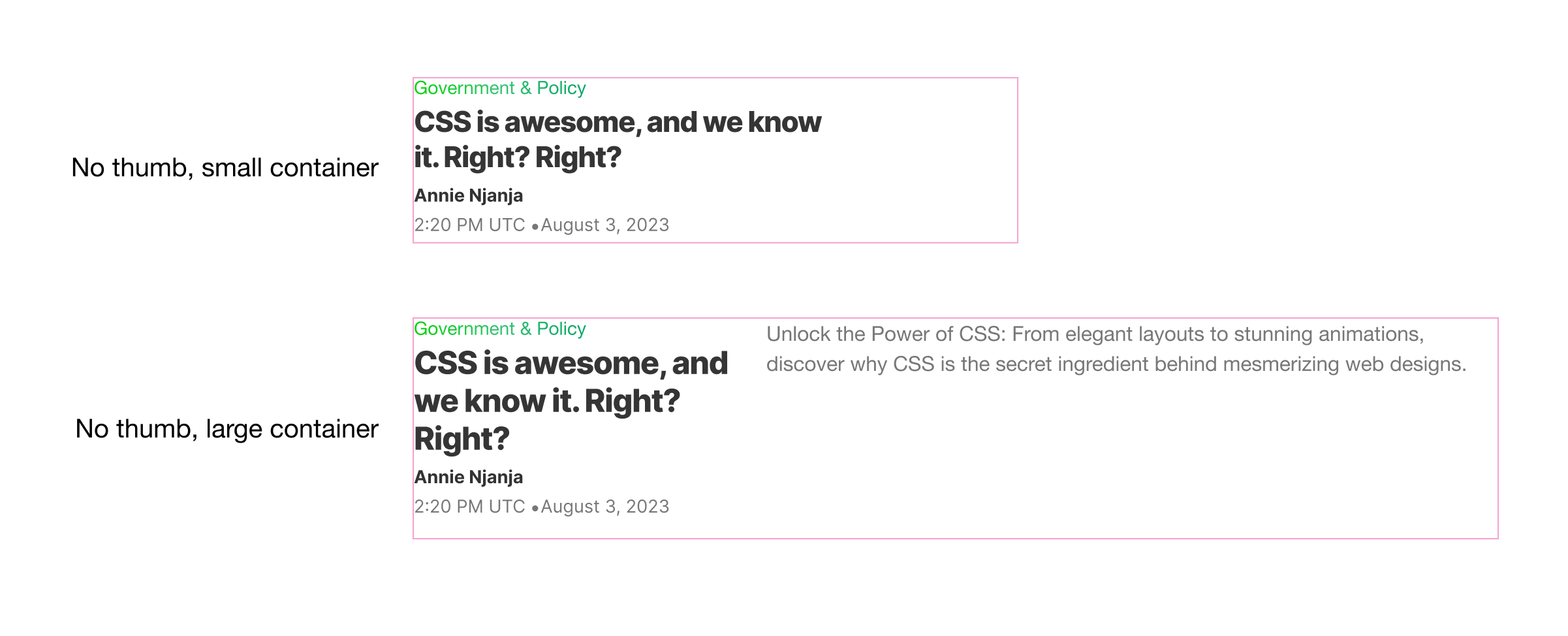
Task: Click the 2:20 PM UTC time in large container
Action: tap(469, 507)
